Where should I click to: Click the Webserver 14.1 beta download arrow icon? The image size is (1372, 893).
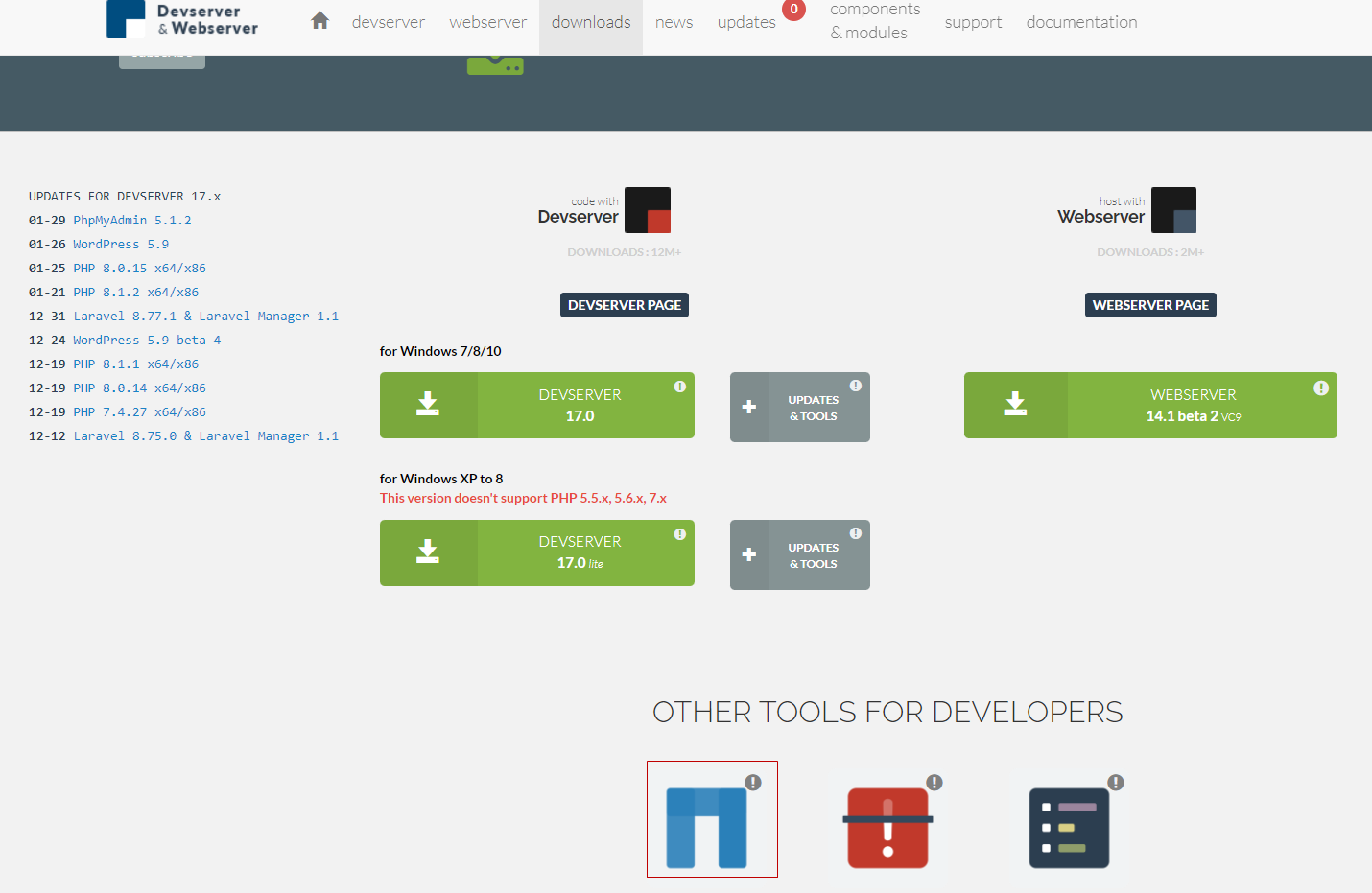tap(1015, 405)
